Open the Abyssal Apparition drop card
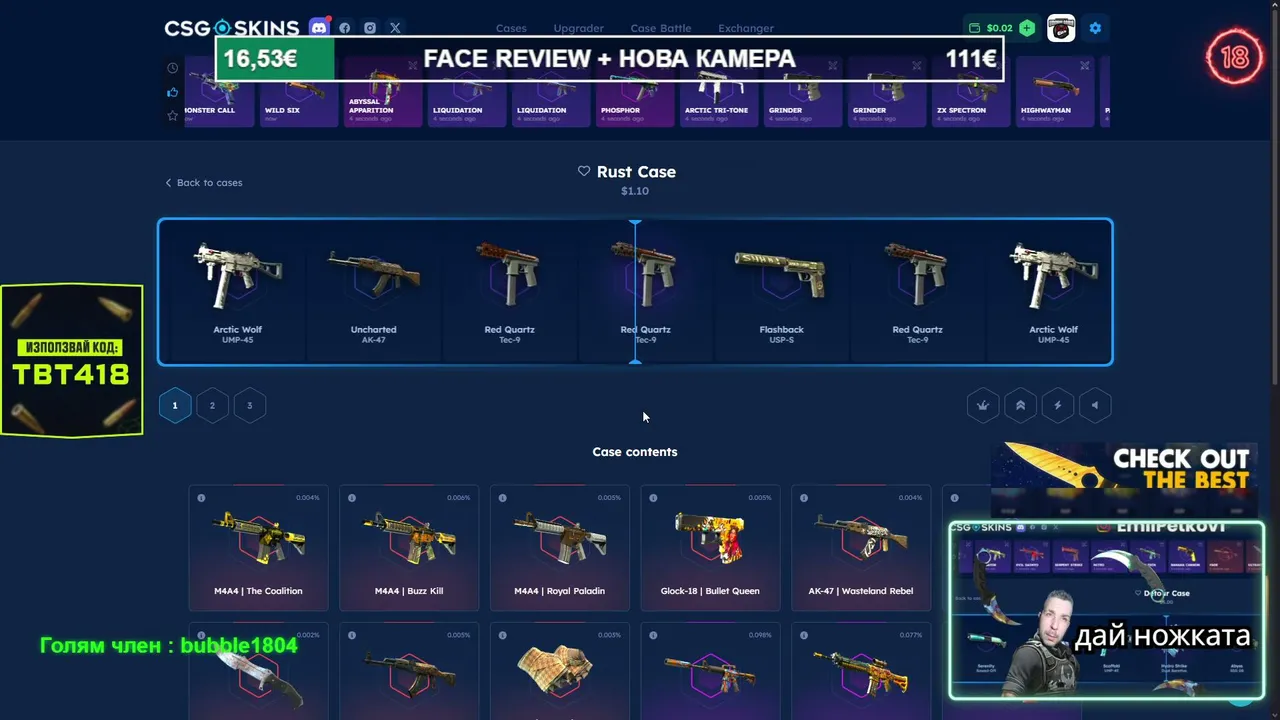Viewport: 1280px width, 720px height. (x=384, y=92)
